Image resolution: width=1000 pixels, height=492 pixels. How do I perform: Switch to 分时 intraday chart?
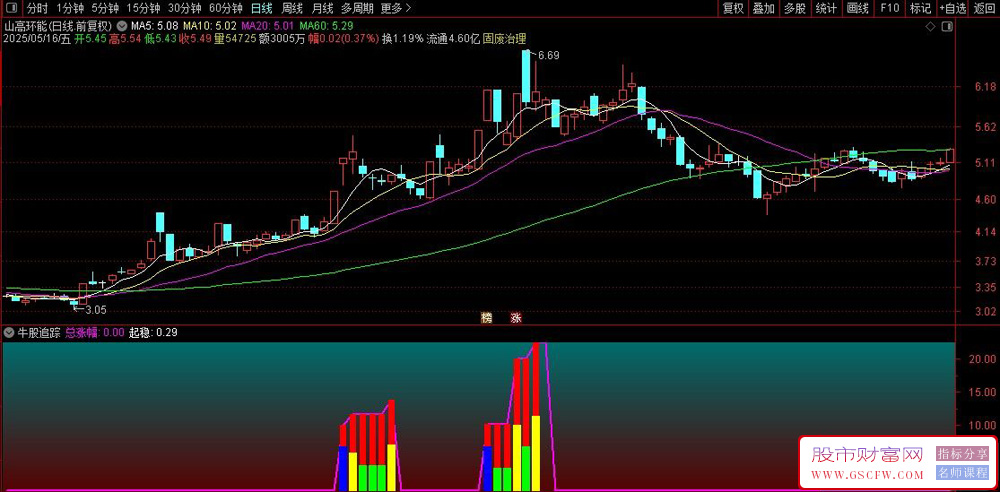[x=38, y=8]
